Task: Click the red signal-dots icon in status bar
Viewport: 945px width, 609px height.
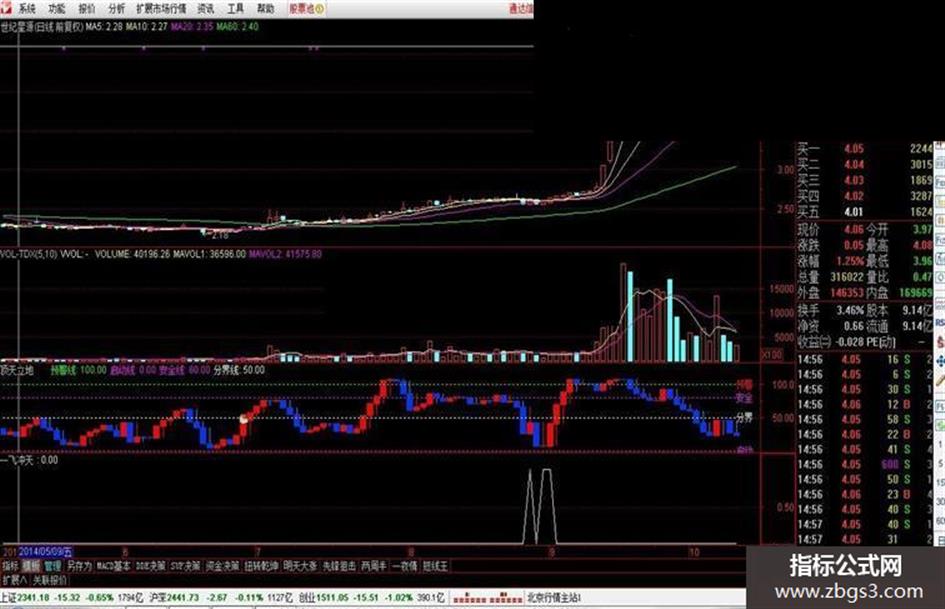Action: 488,598
